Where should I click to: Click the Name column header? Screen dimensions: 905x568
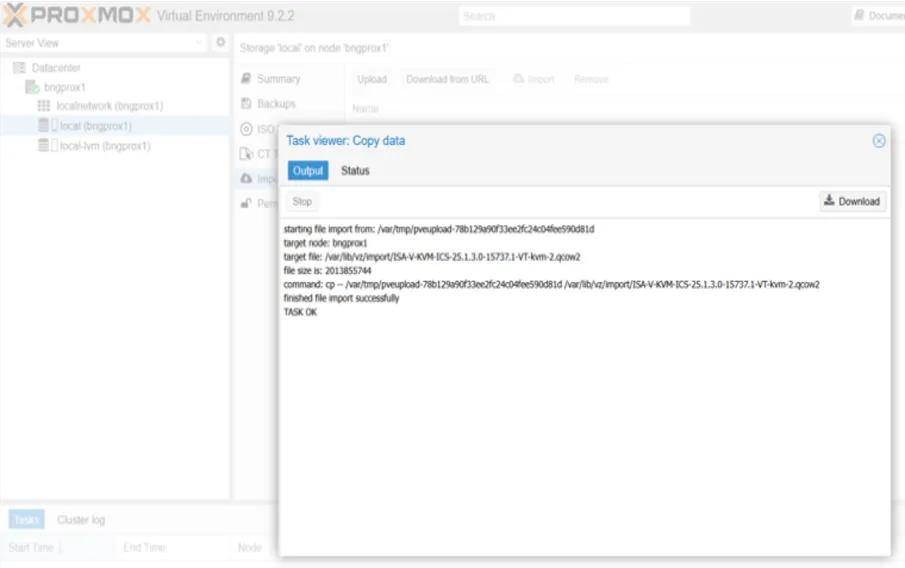365,109
